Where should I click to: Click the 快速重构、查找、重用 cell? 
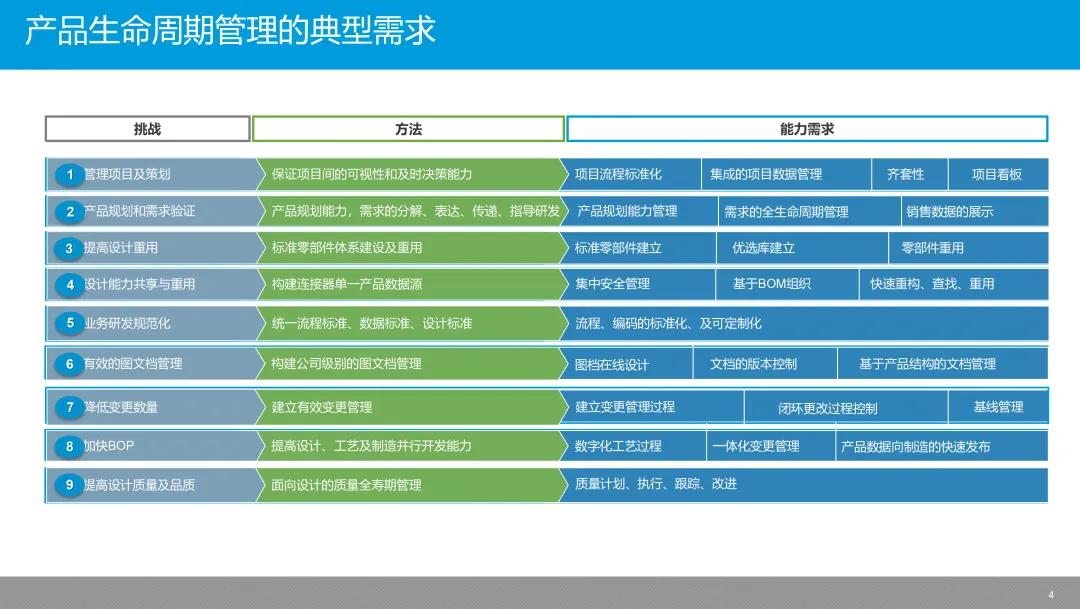955,284
